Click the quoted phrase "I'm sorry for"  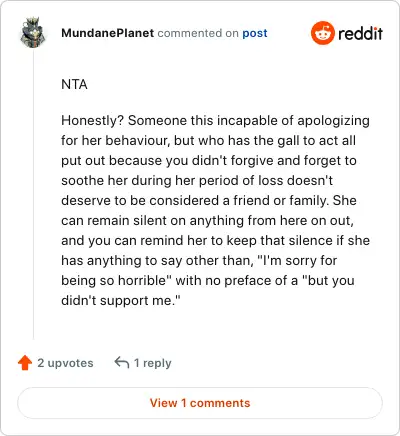(x=296, y=260)
